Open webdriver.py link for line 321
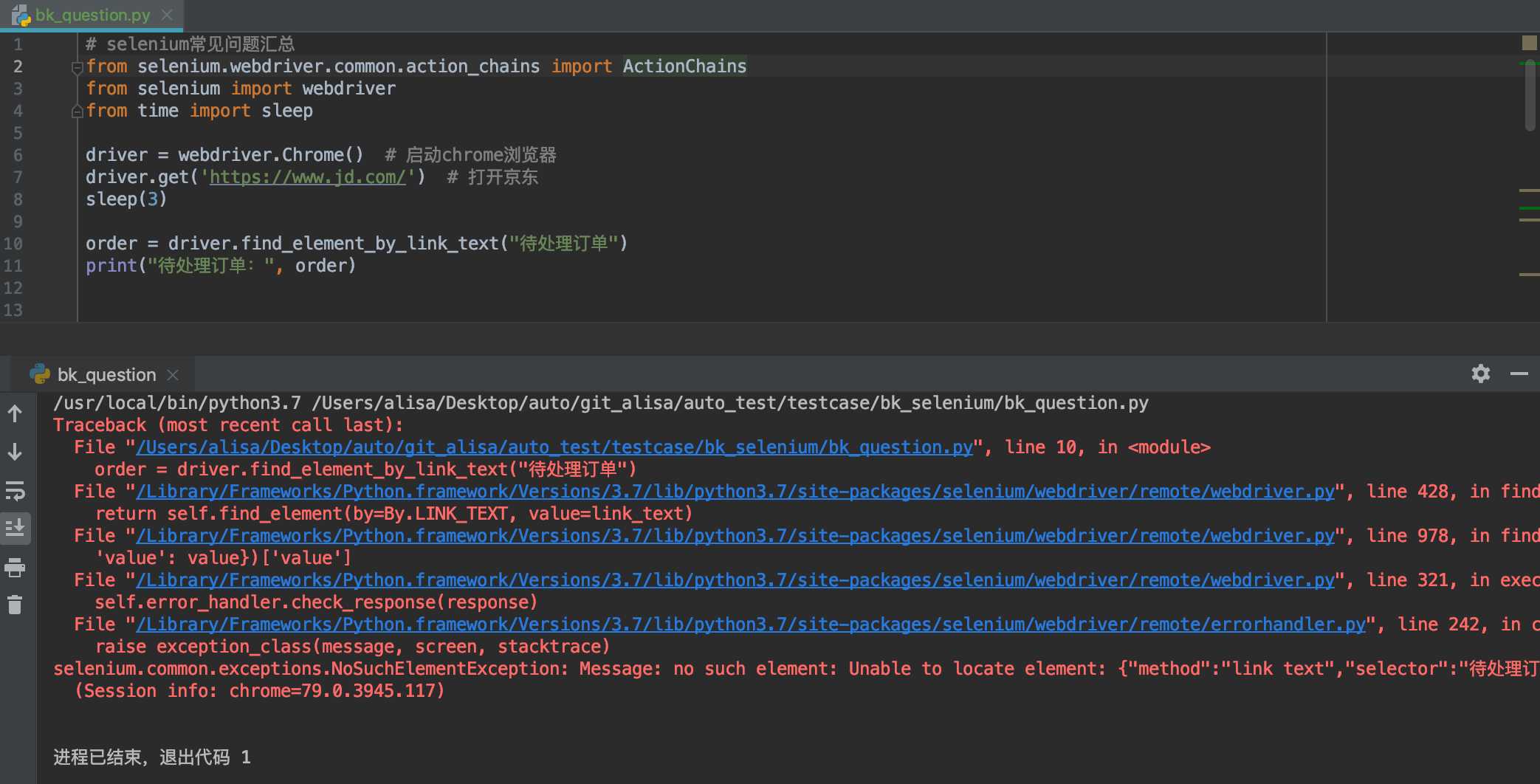Screen dimensions: 1540x784 [735, 580]
